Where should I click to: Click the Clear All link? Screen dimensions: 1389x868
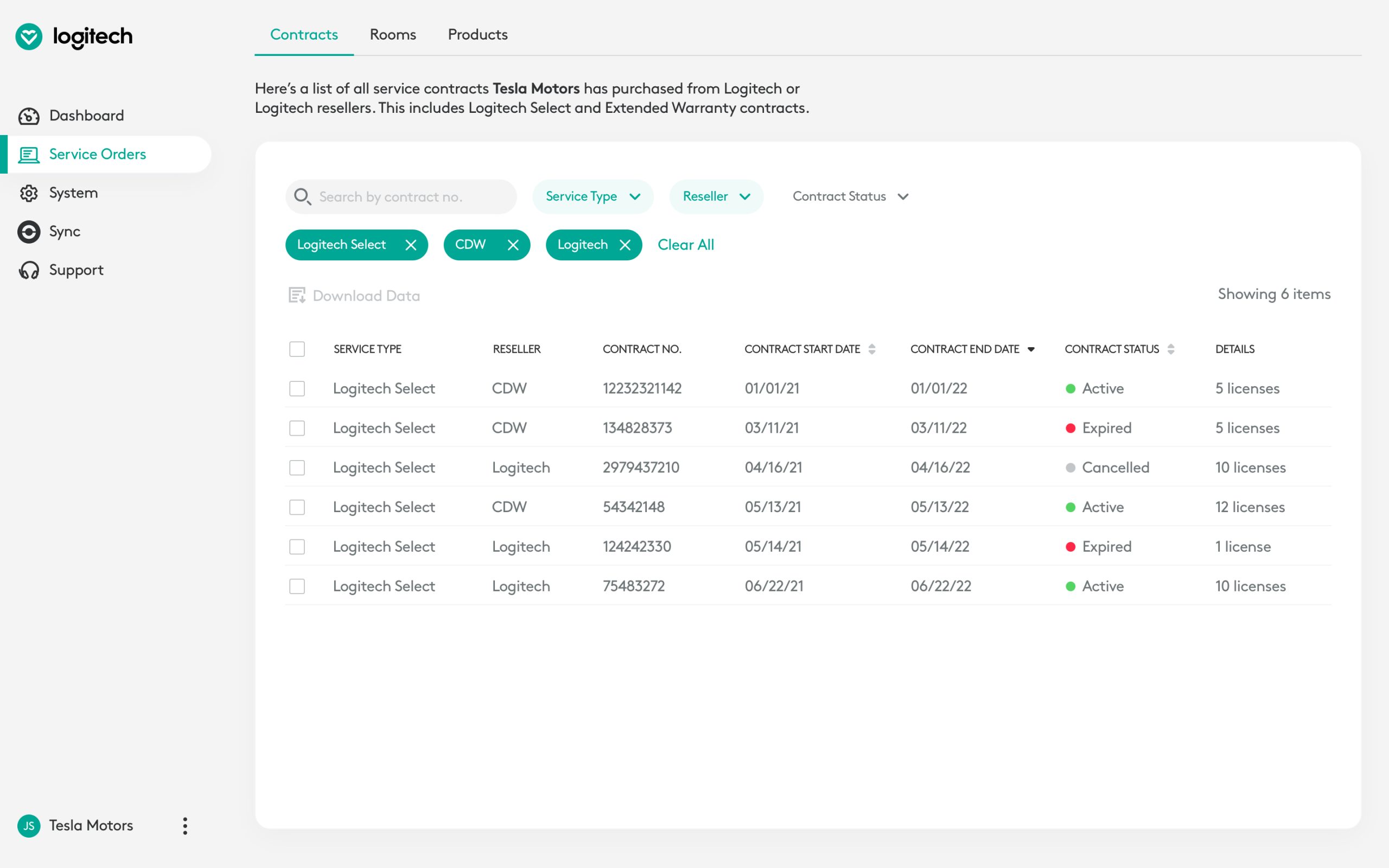click(x=686, y=245)
